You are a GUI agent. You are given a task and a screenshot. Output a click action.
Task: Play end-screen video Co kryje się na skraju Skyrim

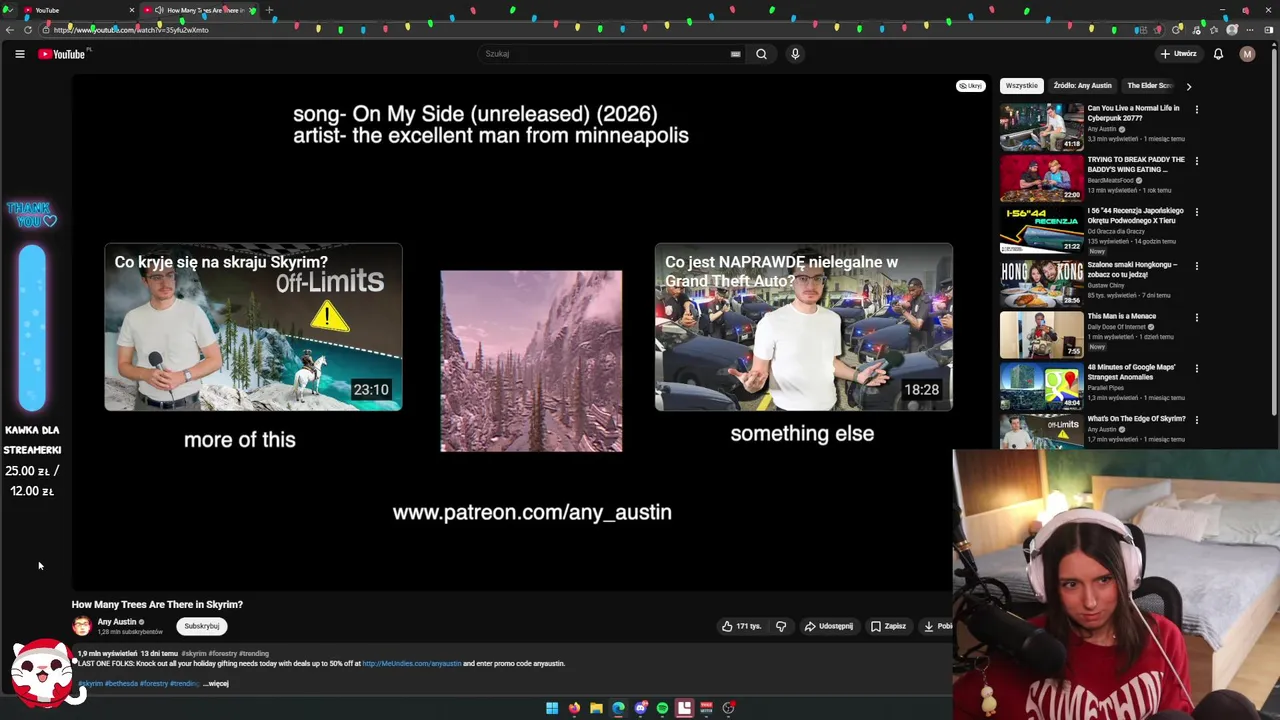click(253, 327)
